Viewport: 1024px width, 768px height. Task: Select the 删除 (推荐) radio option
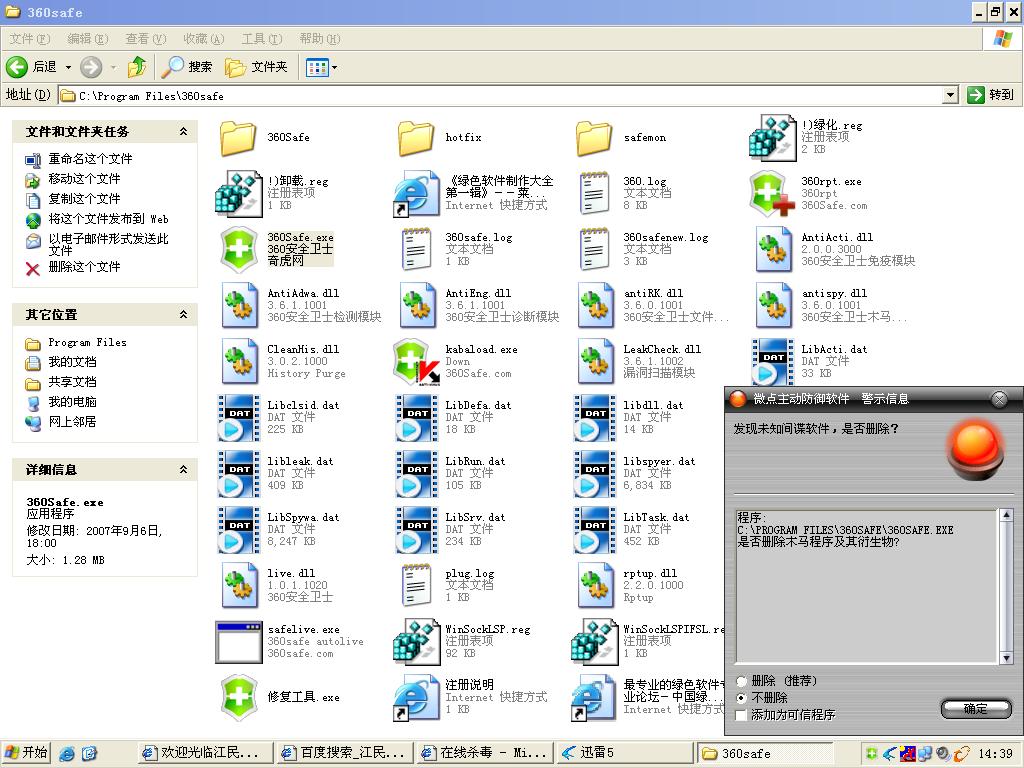pos(741,681)
